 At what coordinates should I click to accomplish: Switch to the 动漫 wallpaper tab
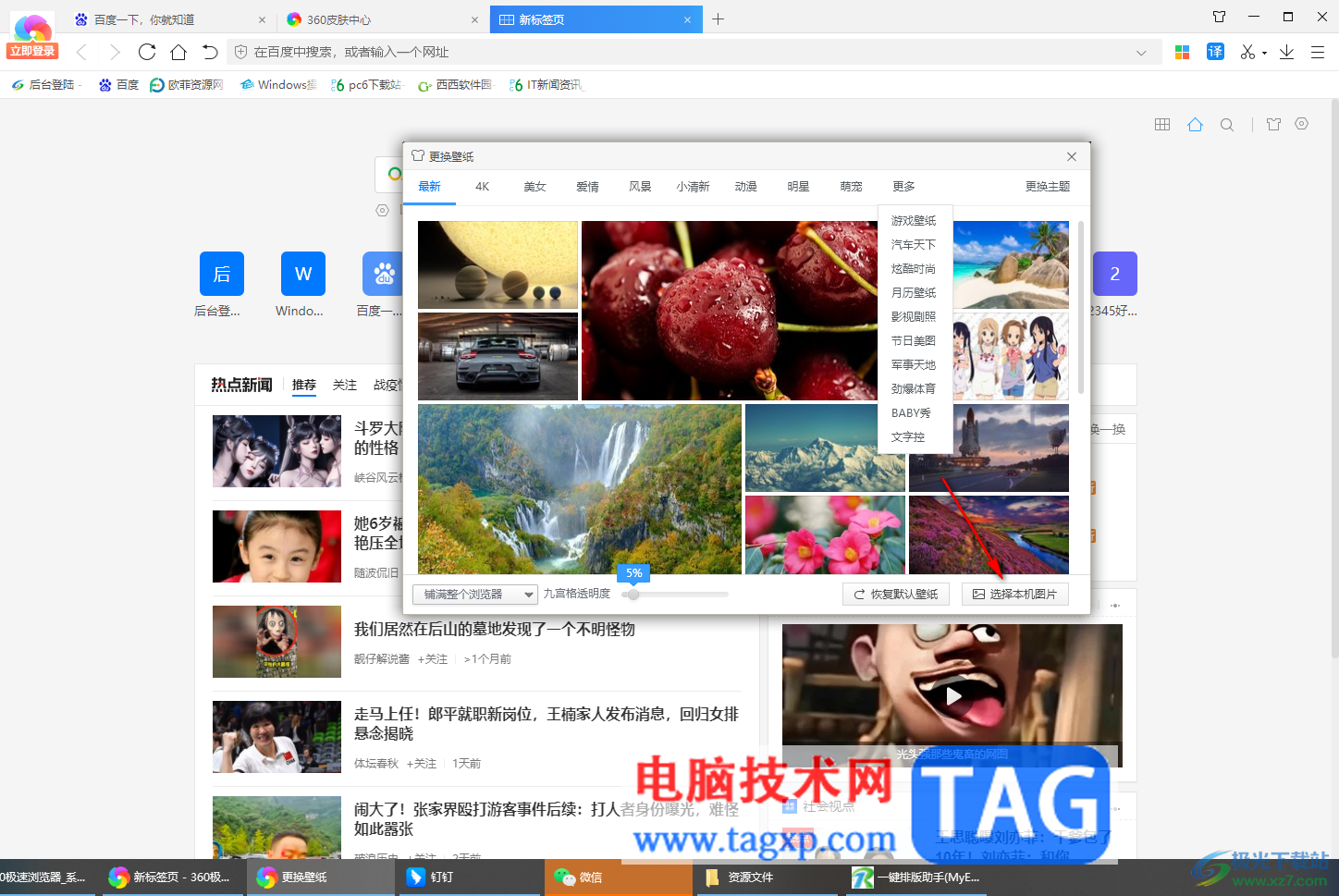pyautogui.click(x=745, y=187)
